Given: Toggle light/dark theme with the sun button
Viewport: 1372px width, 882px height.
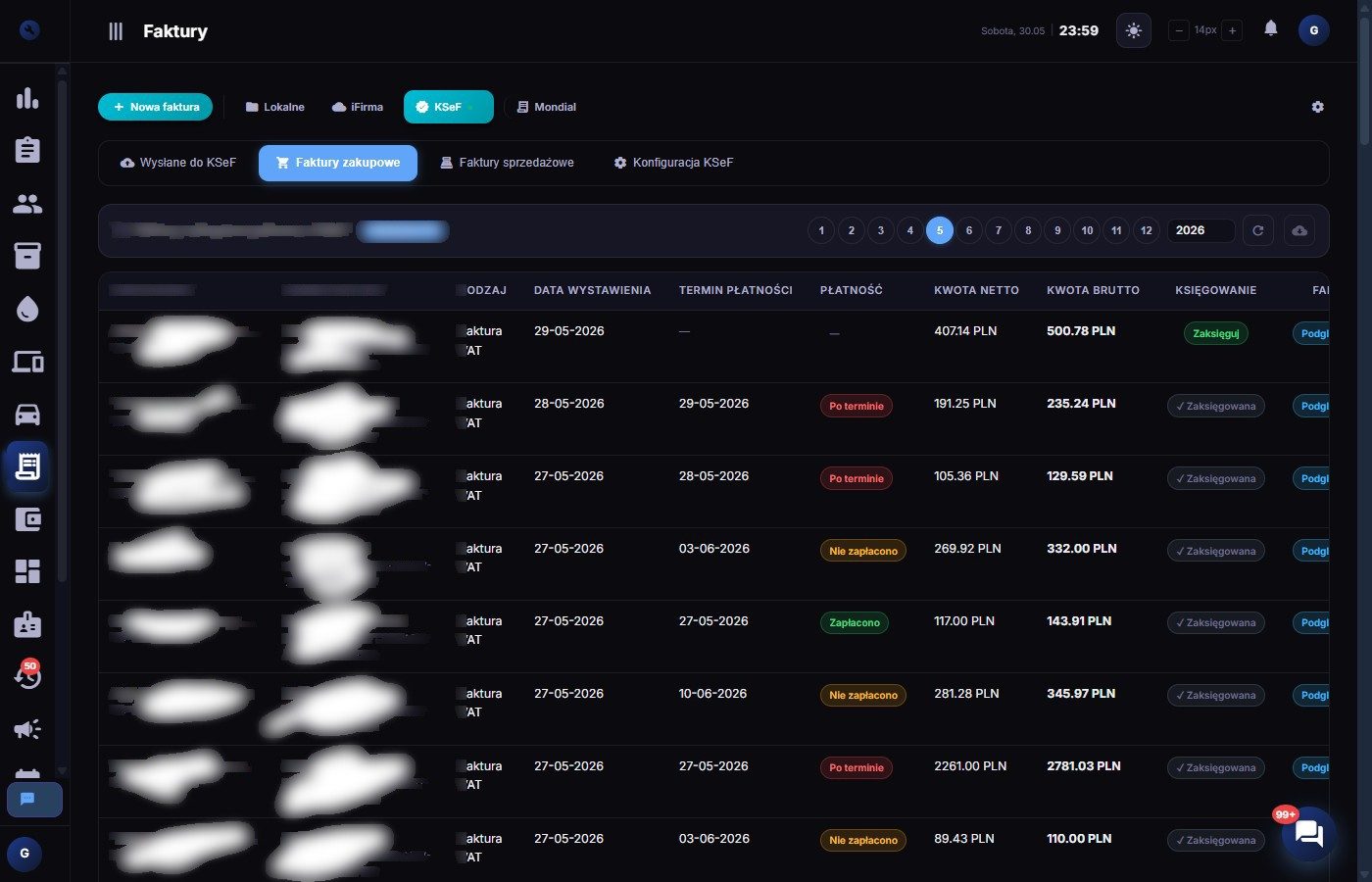Looking at the screenshot, I should [1134, 30].
